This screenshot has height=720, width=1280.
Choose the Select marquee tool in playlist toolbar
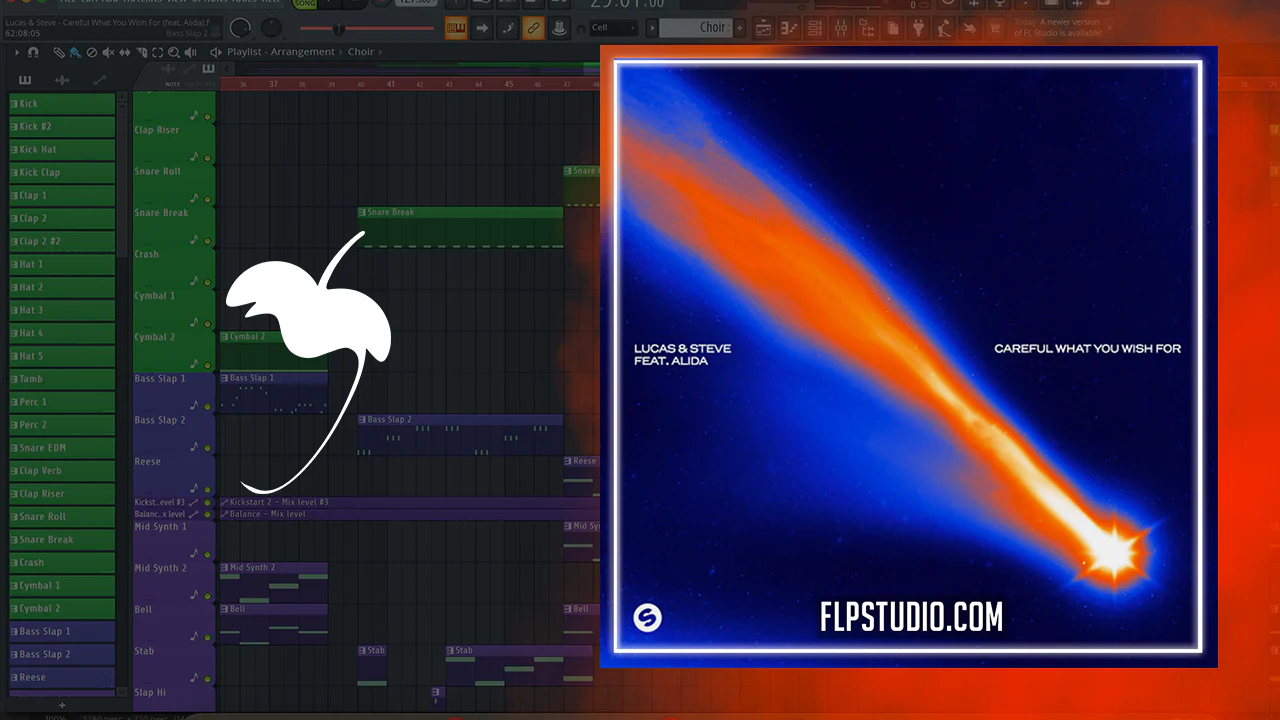(158, 52)
